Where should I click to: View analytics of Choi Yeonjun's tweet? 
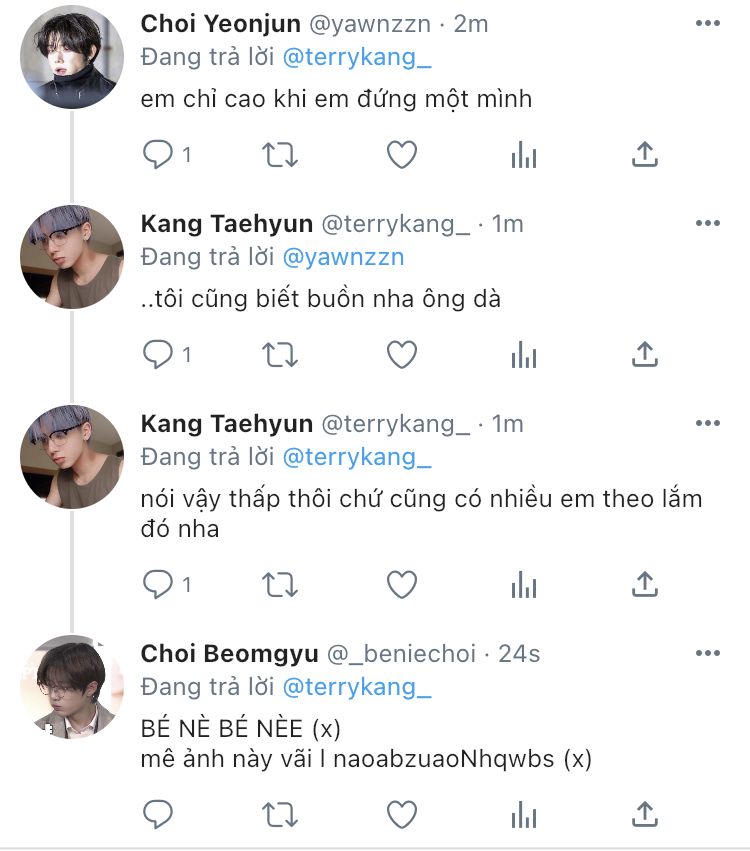(523, 155)
